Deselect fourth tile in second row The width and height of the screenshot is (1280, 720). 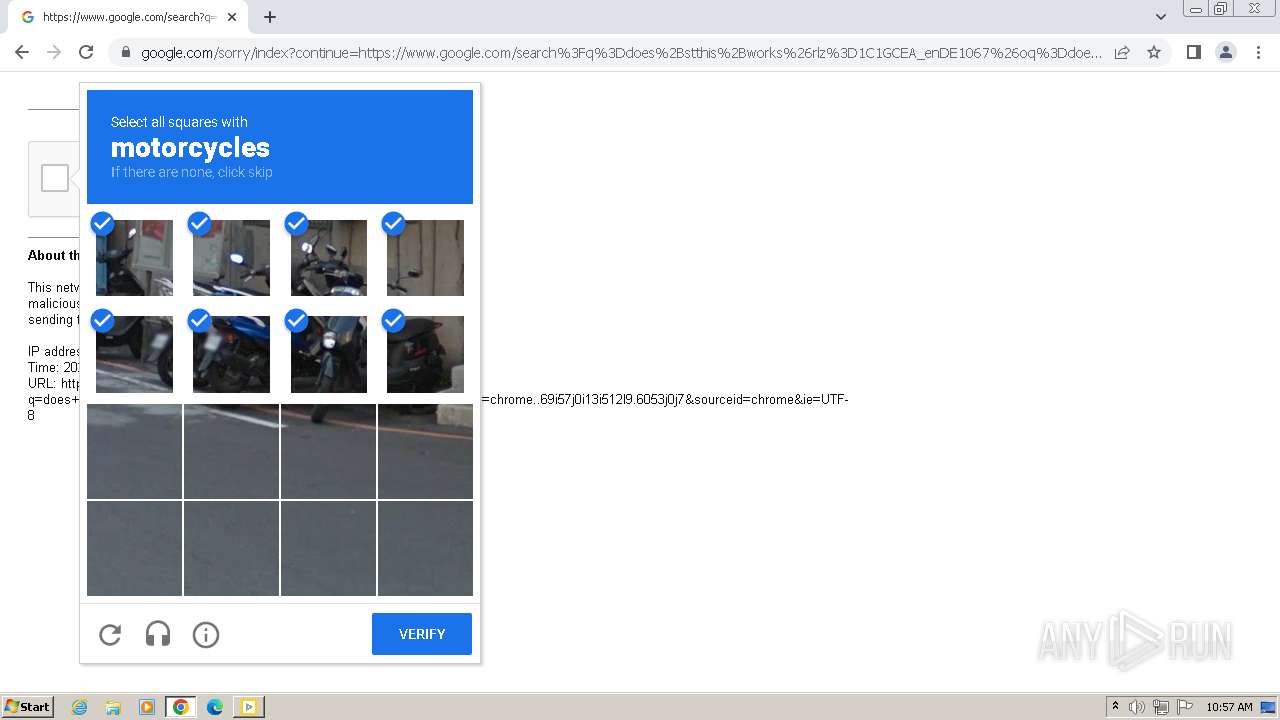tap(425, 354)
